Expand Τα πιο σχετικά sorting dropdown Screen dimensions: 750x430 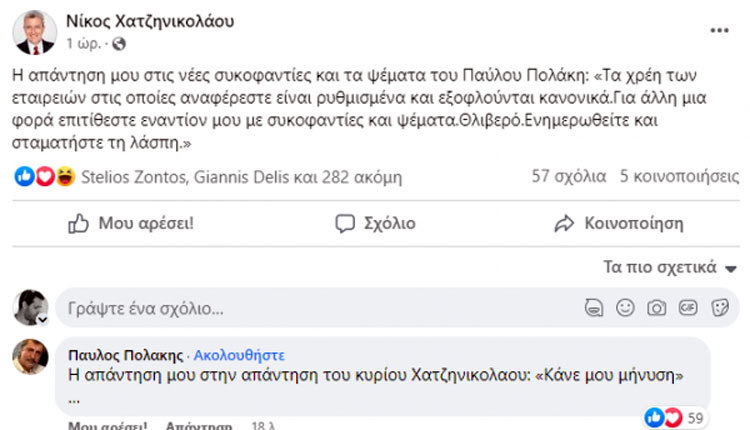670,268
